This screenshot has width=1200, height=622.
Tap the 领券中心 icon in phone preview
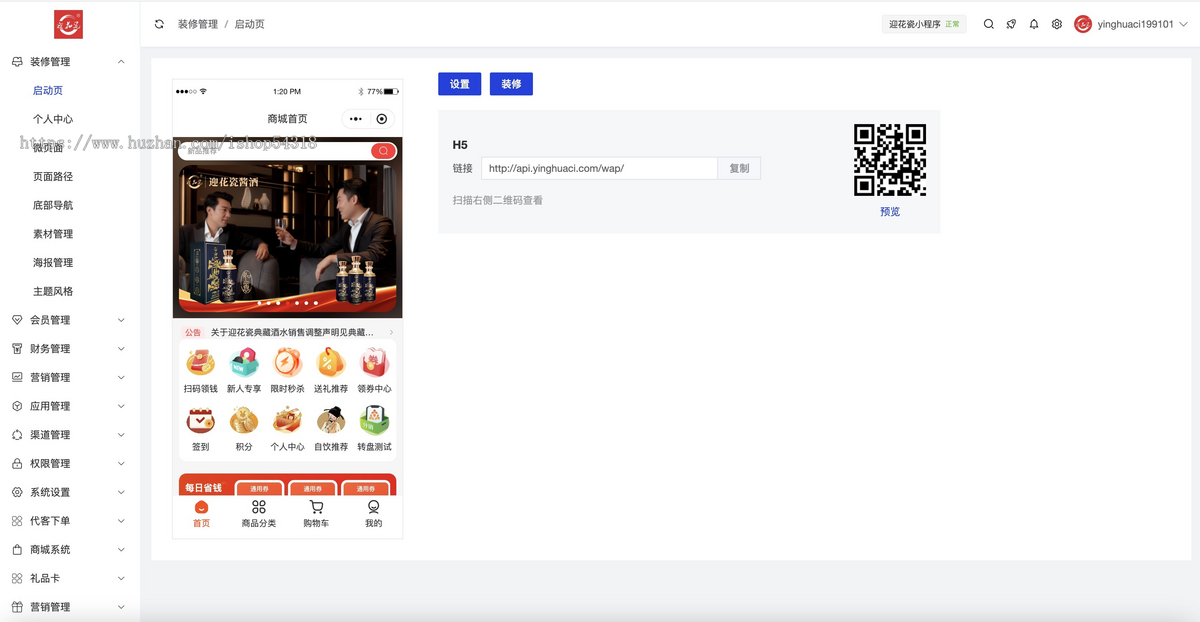point(375,363)
